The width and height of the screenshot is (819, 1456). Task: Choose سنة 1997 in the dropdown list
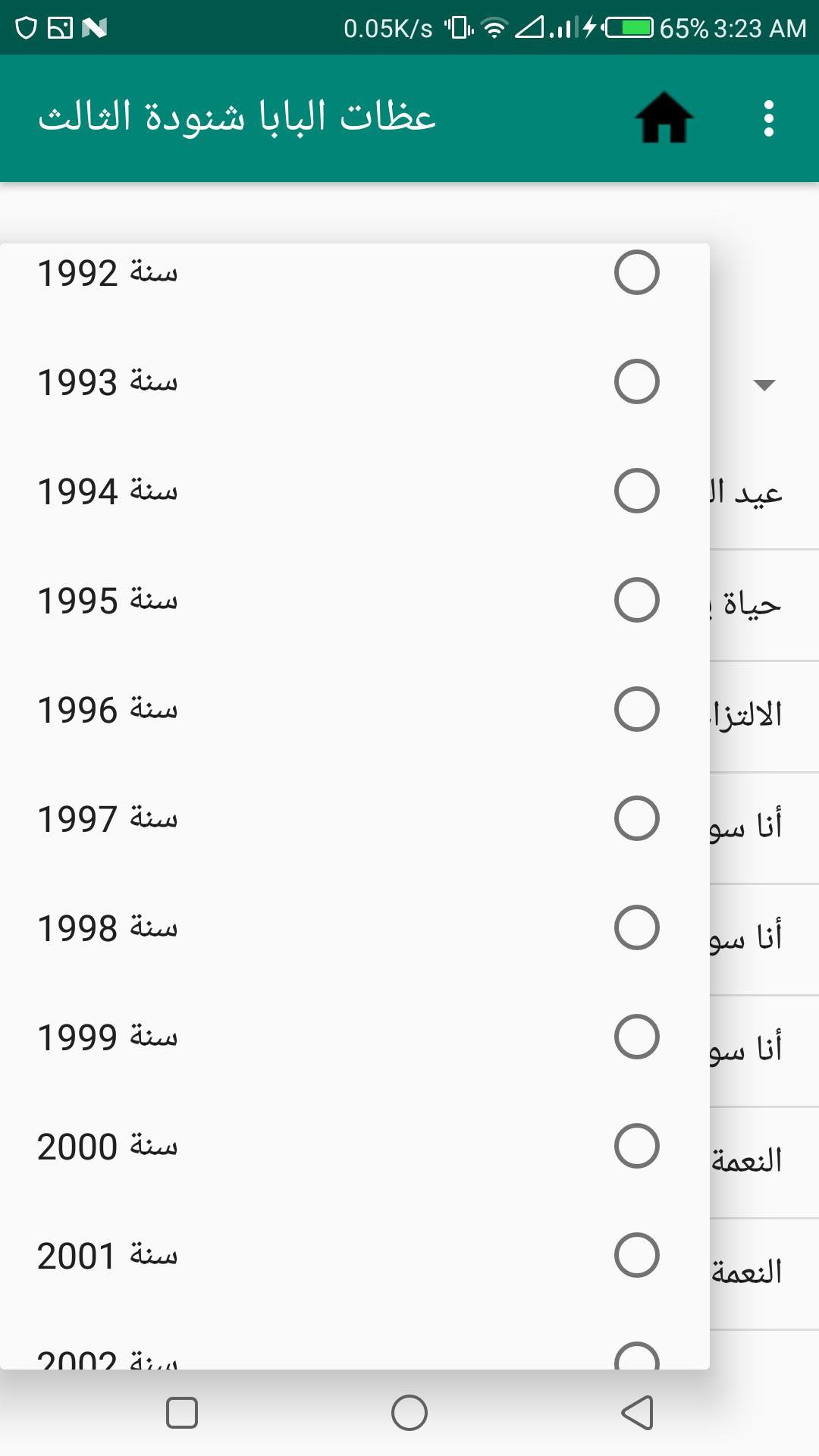point(108,818)
